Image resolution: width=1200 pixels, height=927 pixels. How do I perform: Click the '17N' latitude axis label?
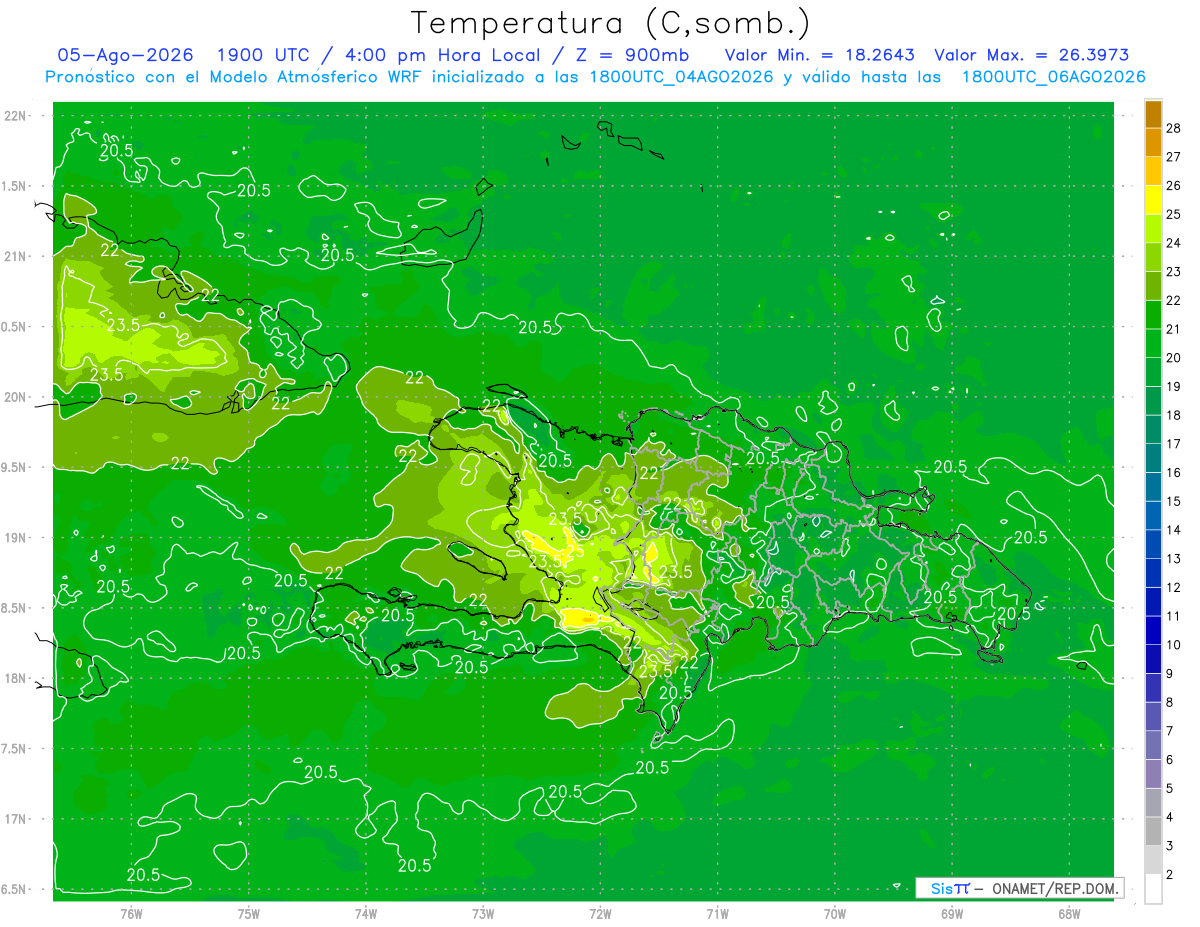click(17, 819)
